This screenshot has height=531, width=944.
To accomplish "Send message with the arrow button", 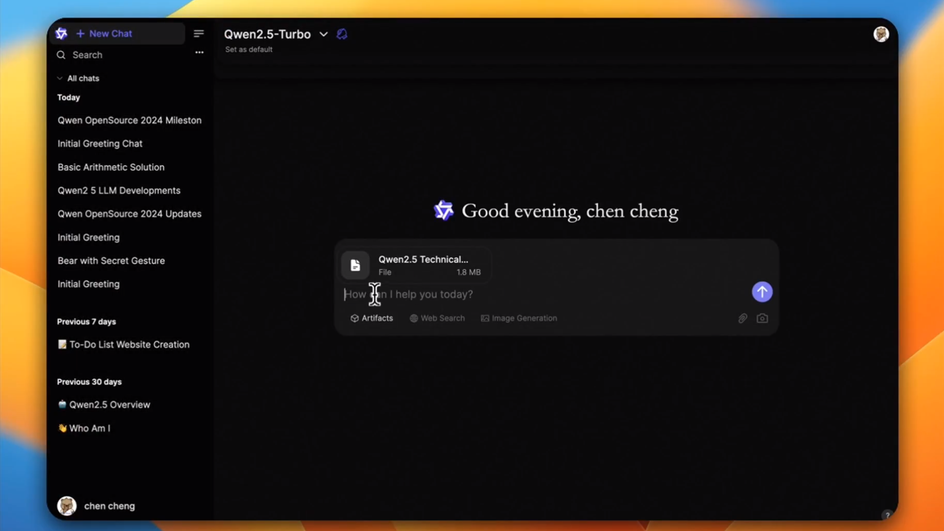I will [762, 292].
